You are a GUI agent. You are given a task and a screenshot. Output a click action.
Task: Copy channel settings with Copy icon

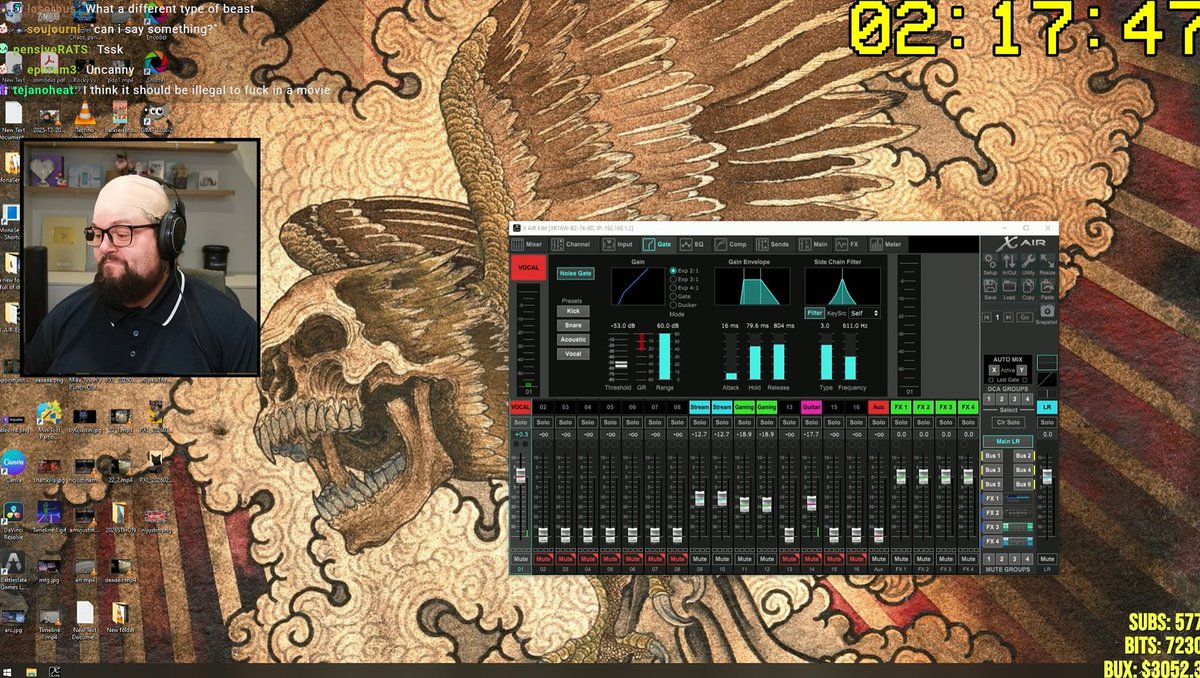[x=1028, y=290]
